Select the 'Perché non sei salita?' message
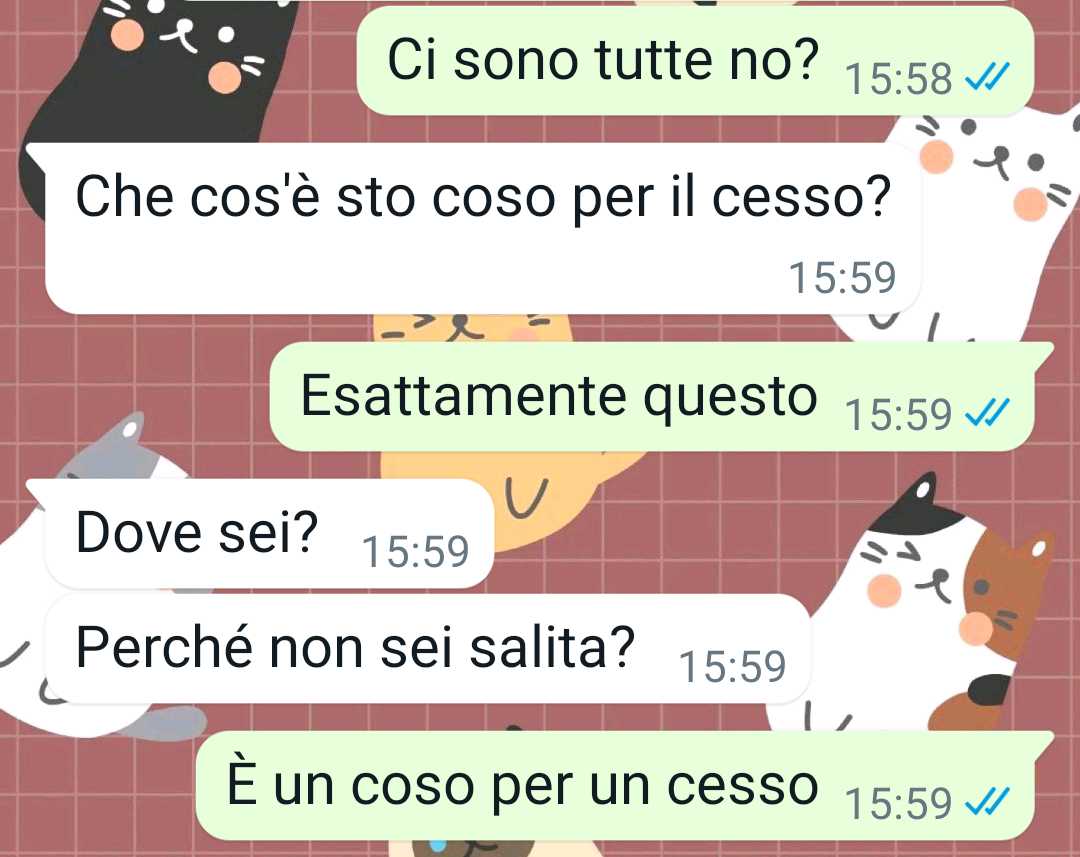This screenshot has height=857, width=1080. (x=427, y=648)
